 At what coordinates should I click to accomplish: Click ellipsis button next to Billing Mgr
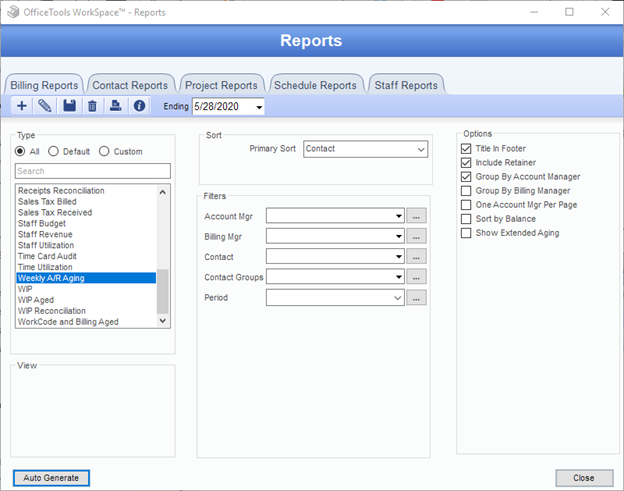(416, 236)
